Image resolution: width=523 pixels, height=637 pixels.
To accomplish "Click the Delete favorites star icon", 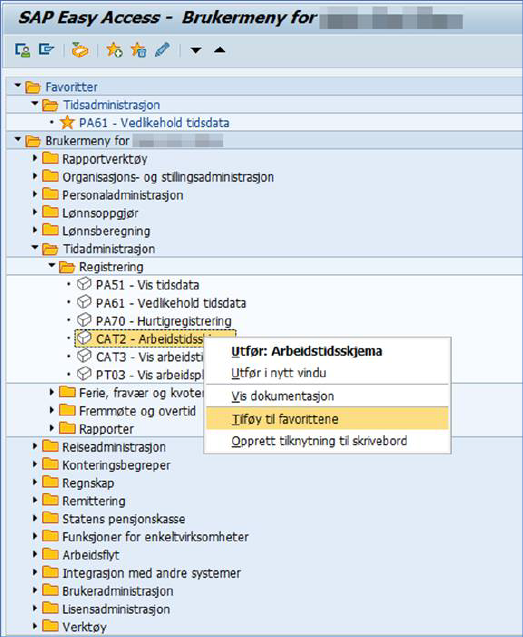I will coord(139,50).
